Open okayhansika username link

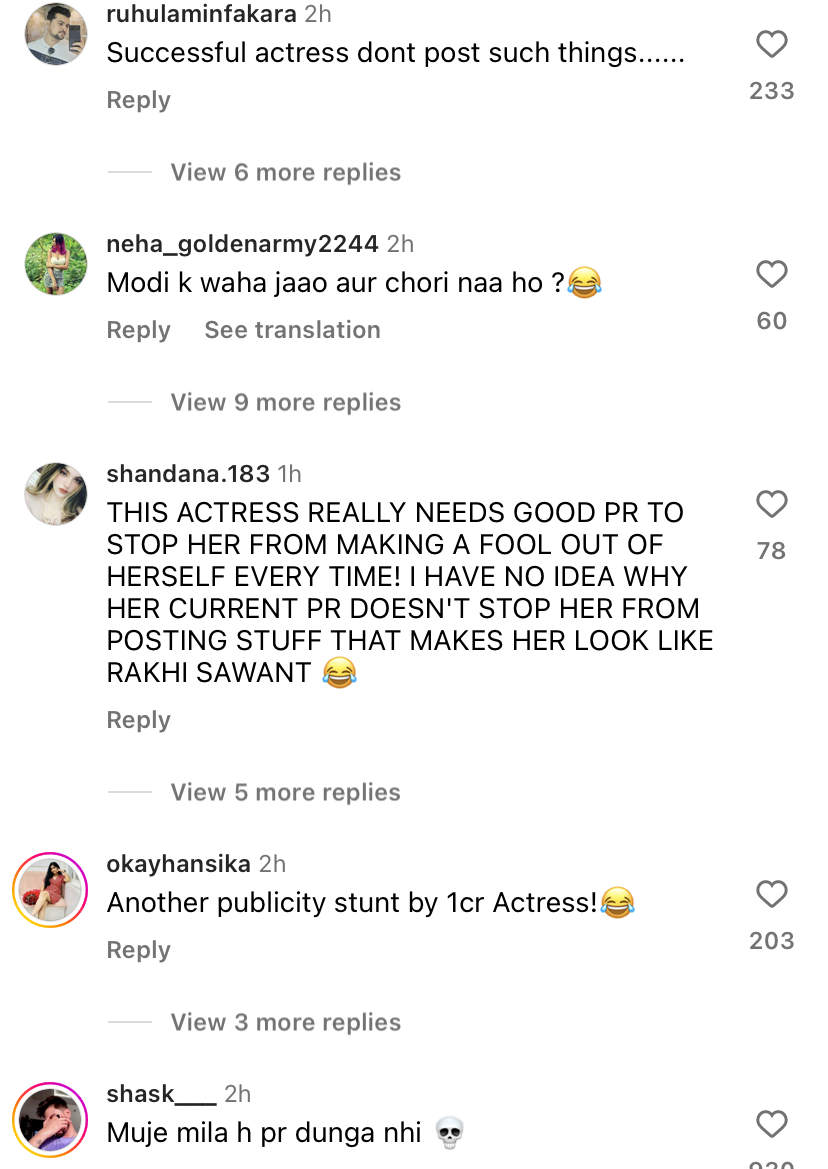pyautogui.click(x=178, y=863)
